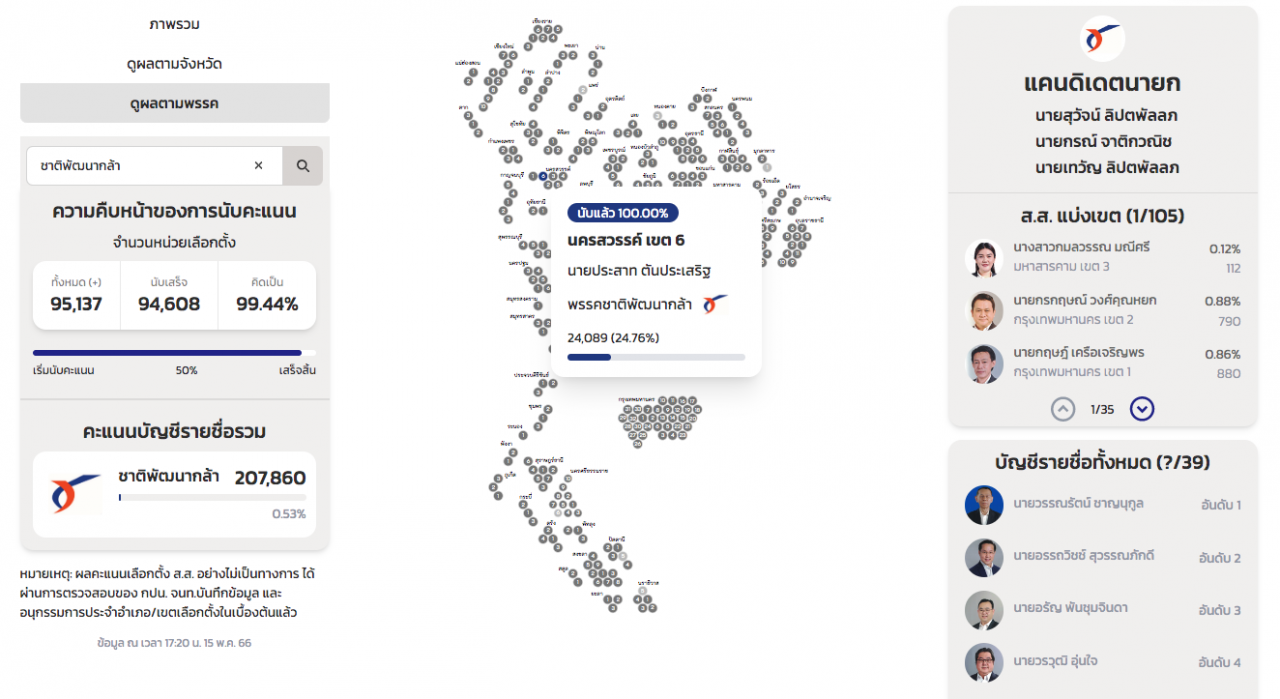
Task: Click นายกฤษฎ์ เครือเจริญพร candidate photo
Action: point(984,364)
